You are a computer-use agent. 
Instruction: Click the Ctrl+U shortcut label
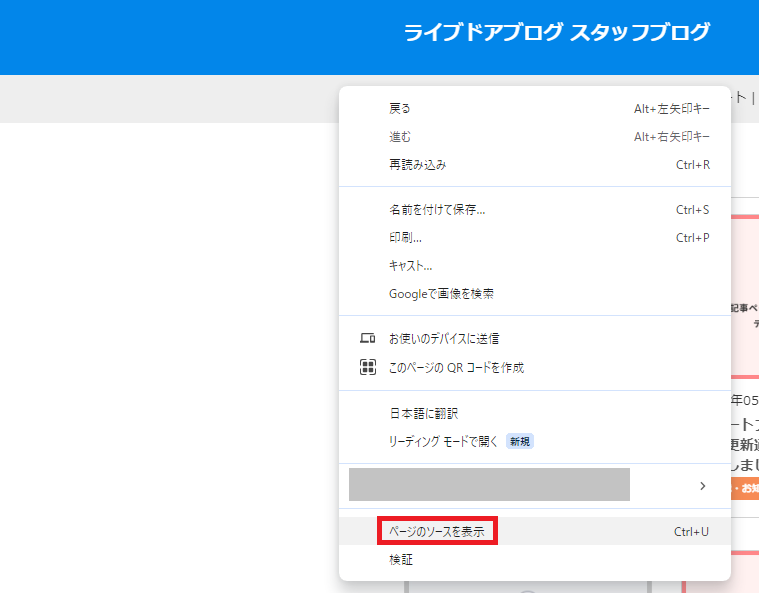click(x=691, y=532)
